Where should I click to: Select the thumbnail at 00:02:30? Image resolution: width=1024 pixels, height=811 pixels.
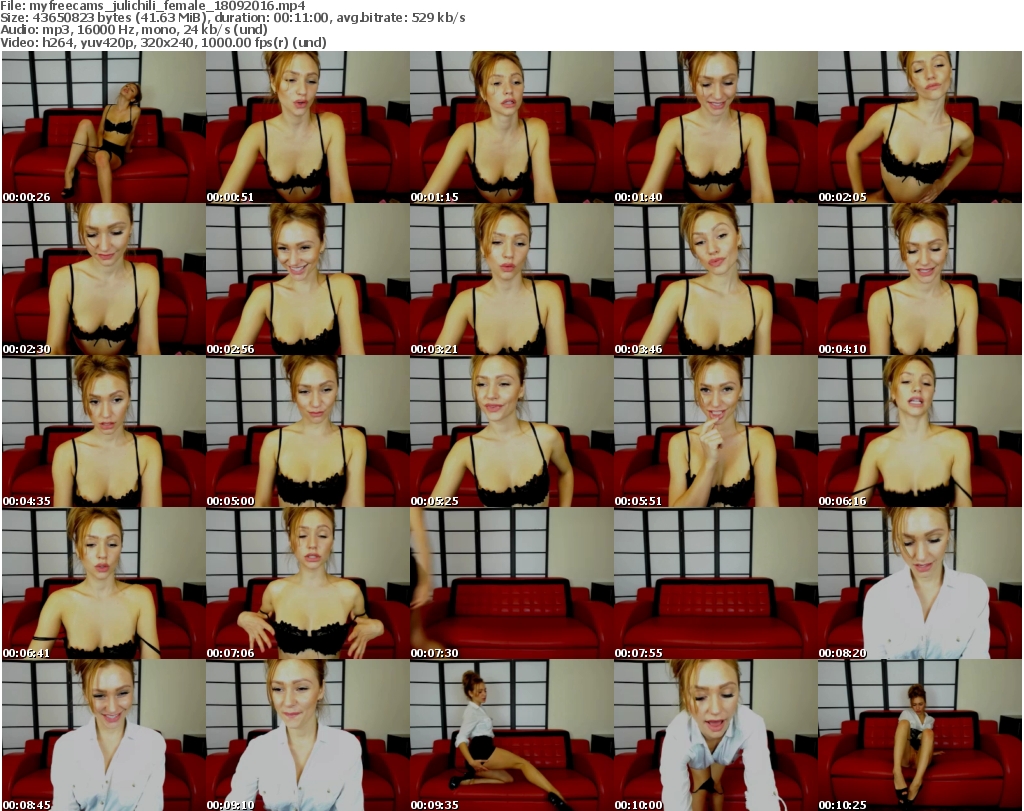coord(103,280)
